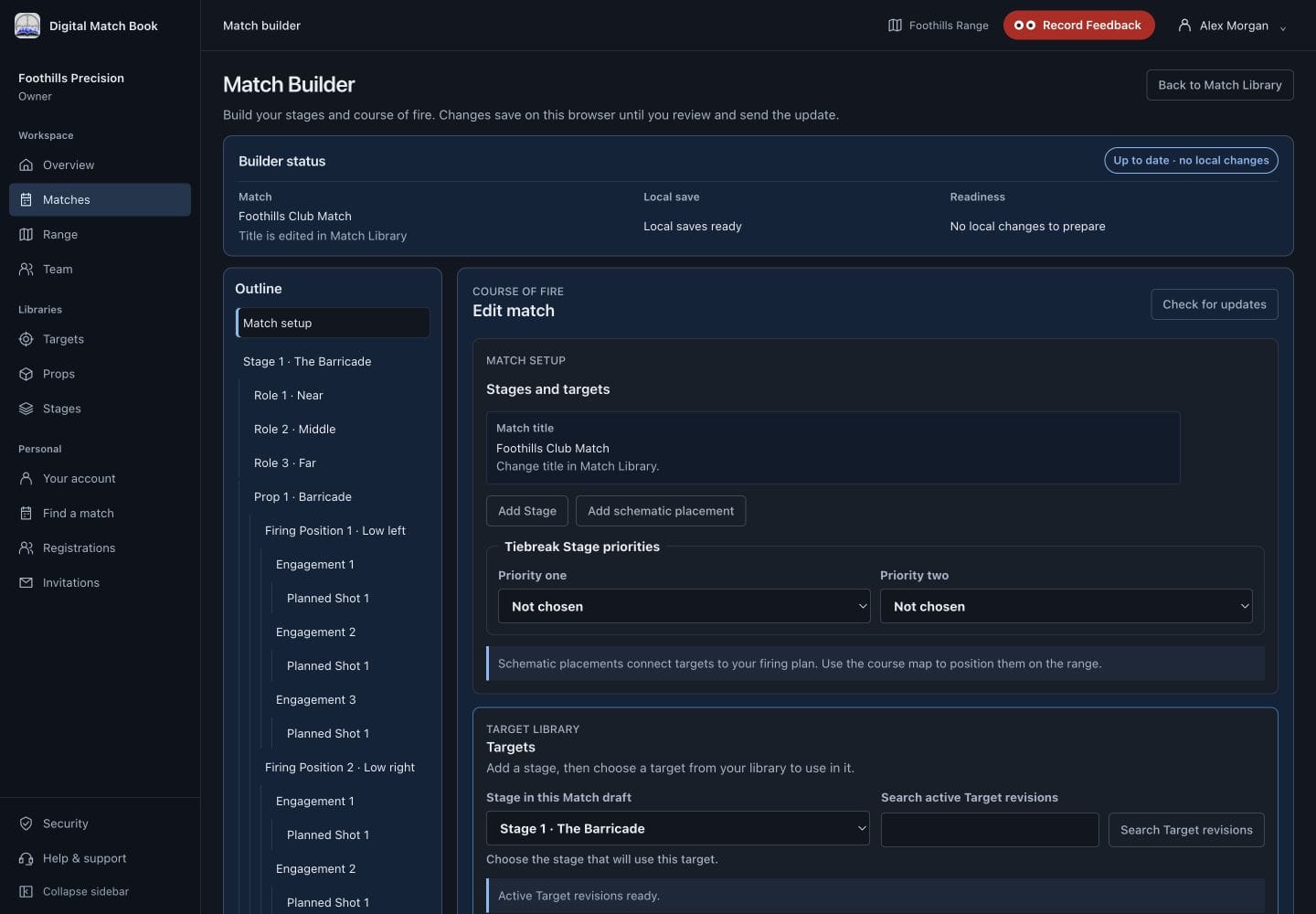Open Firing Position 1 · Low left

click(344, 531)
